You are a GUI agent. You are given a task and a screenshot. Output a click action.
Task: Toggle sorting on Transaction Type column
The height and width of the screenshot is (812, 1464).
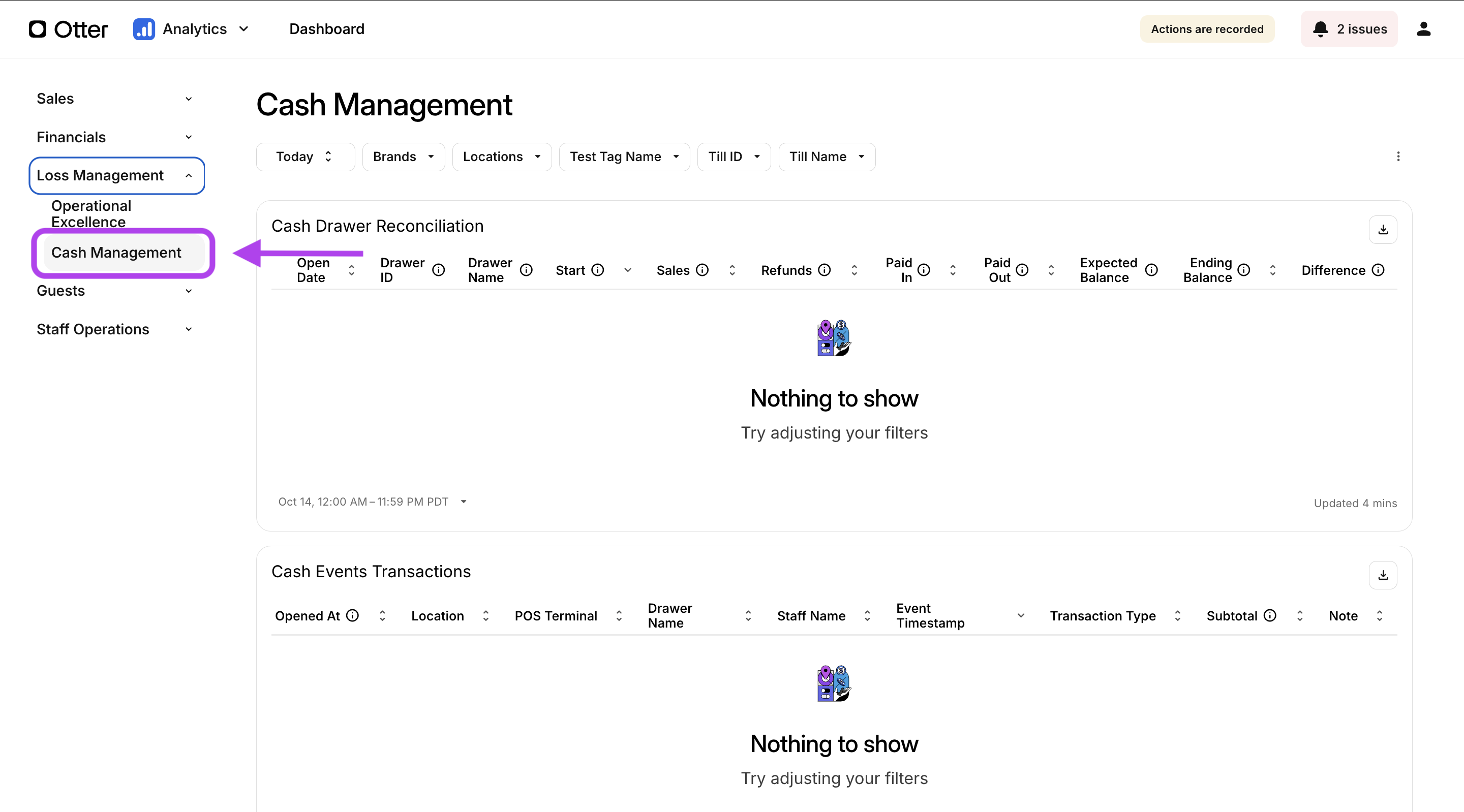(1177, 615)
